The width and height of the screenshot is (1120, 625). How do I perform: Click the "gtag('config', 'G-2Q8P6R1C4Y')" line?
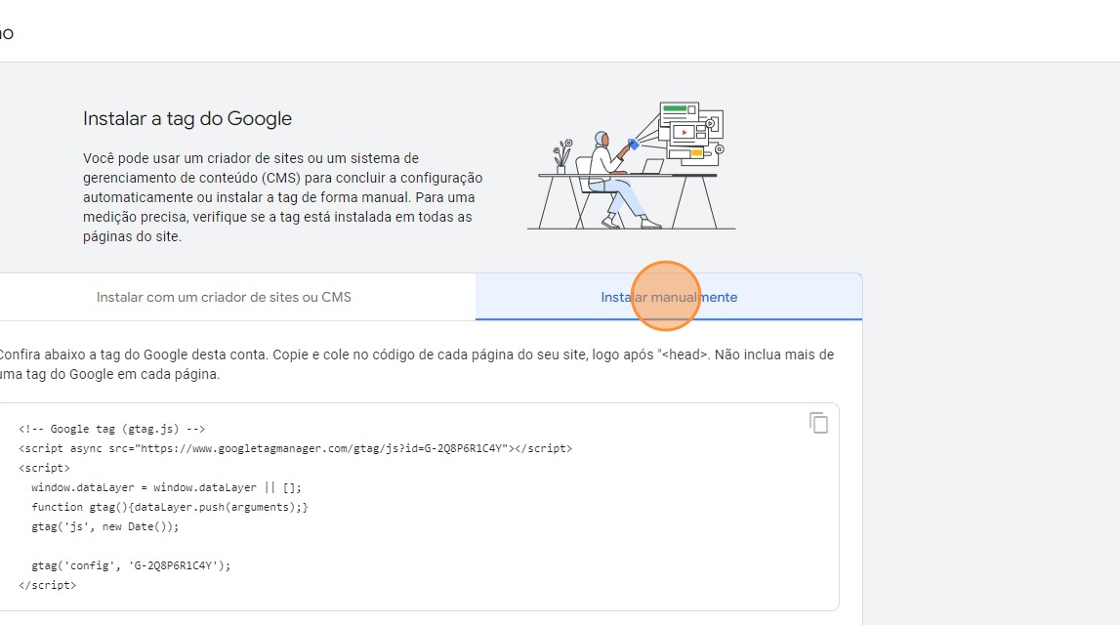click(131, 566)
